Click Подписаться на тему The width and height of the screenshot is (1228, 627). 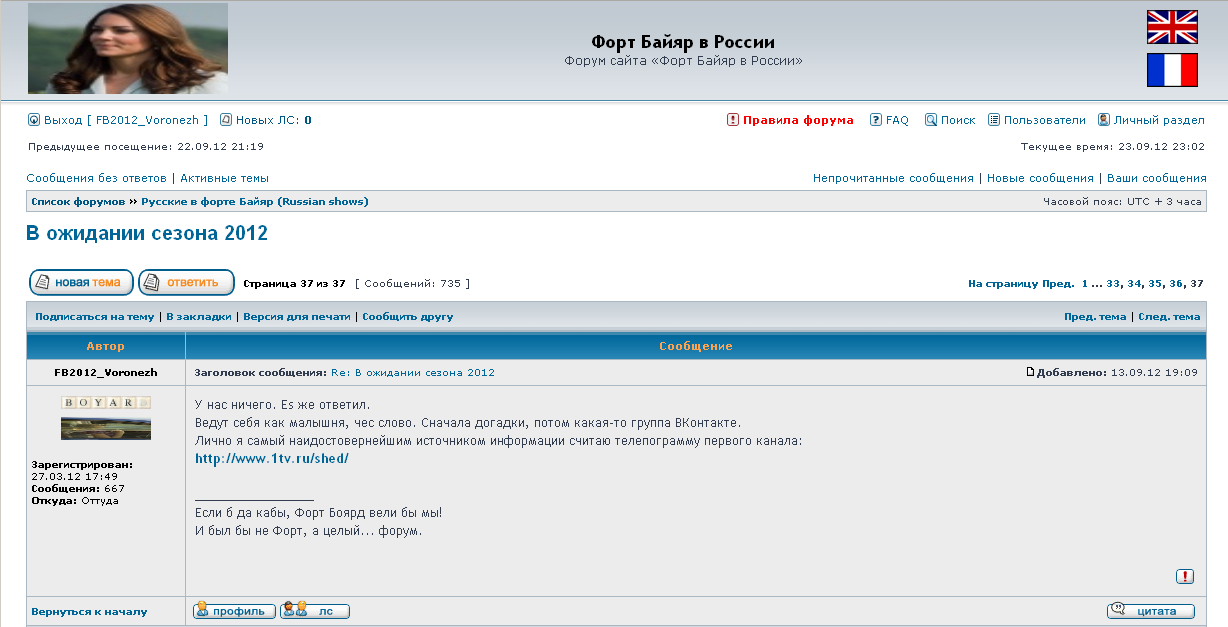[95, 317]
